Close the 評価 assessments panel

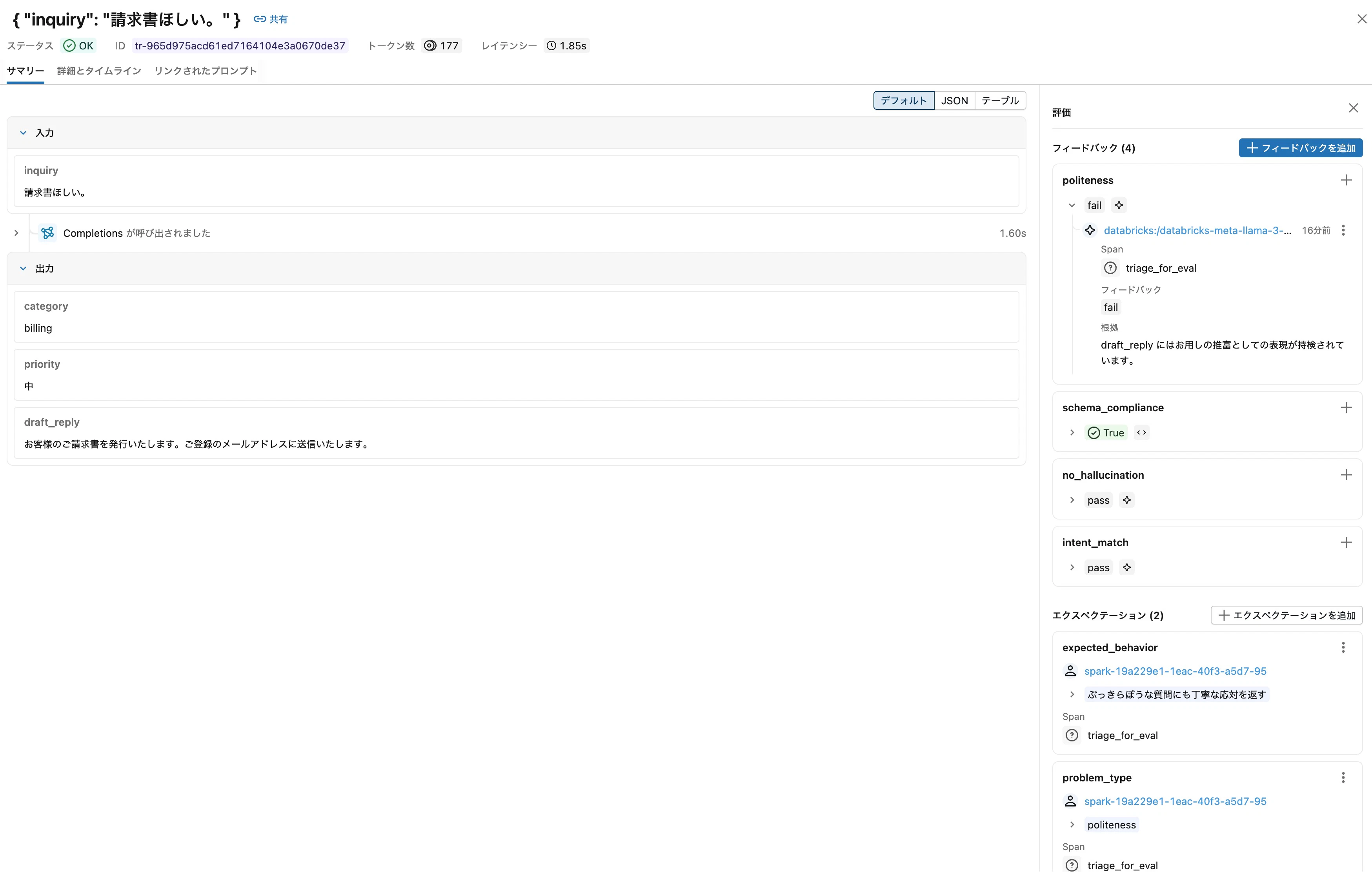(1354, 108)
